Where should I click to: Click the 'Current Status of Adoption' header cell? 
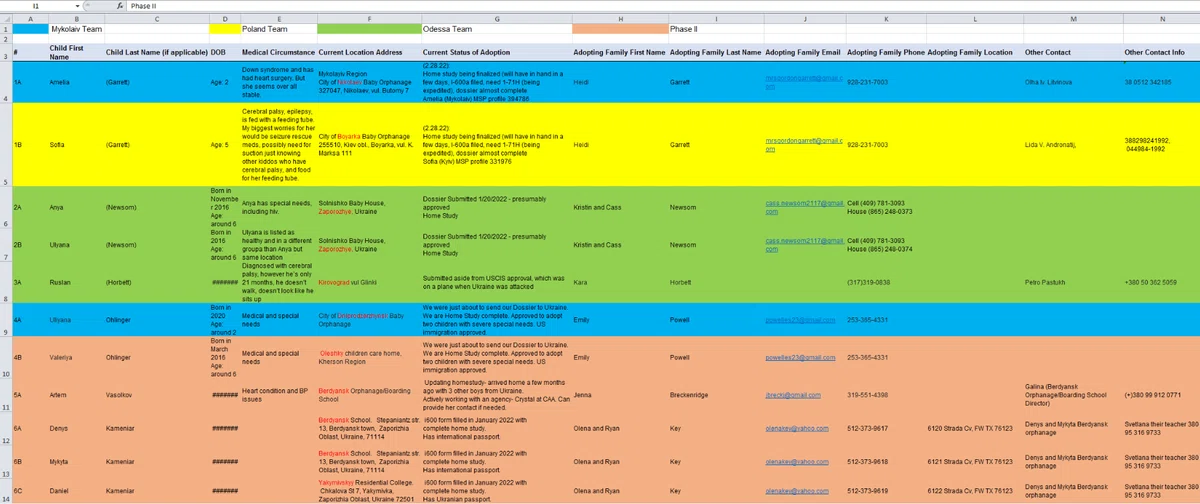[x=495, y=51]
